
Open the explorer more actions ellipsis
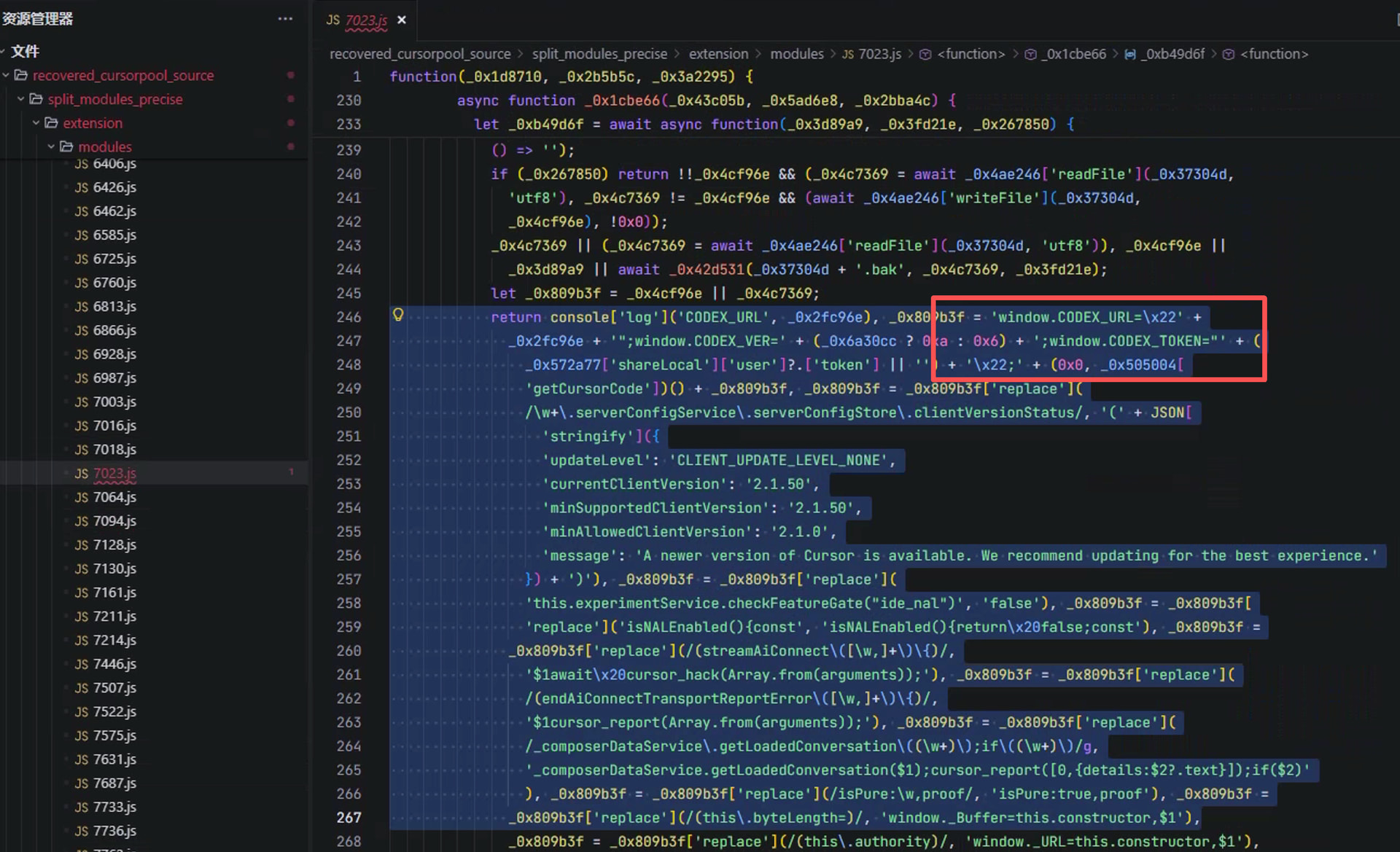285,19
